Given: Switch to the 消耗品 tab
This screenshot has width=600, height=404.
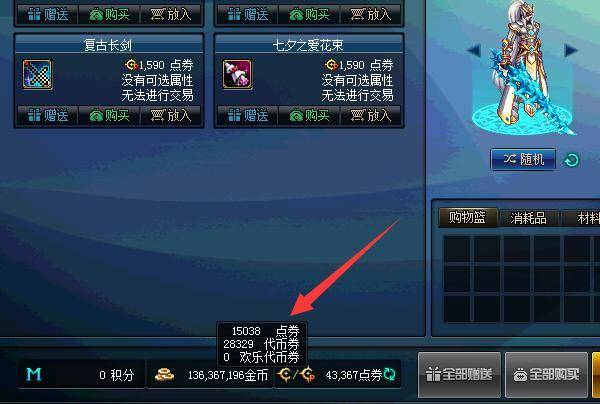Looking at the screenshot, I should click(528, 218).
